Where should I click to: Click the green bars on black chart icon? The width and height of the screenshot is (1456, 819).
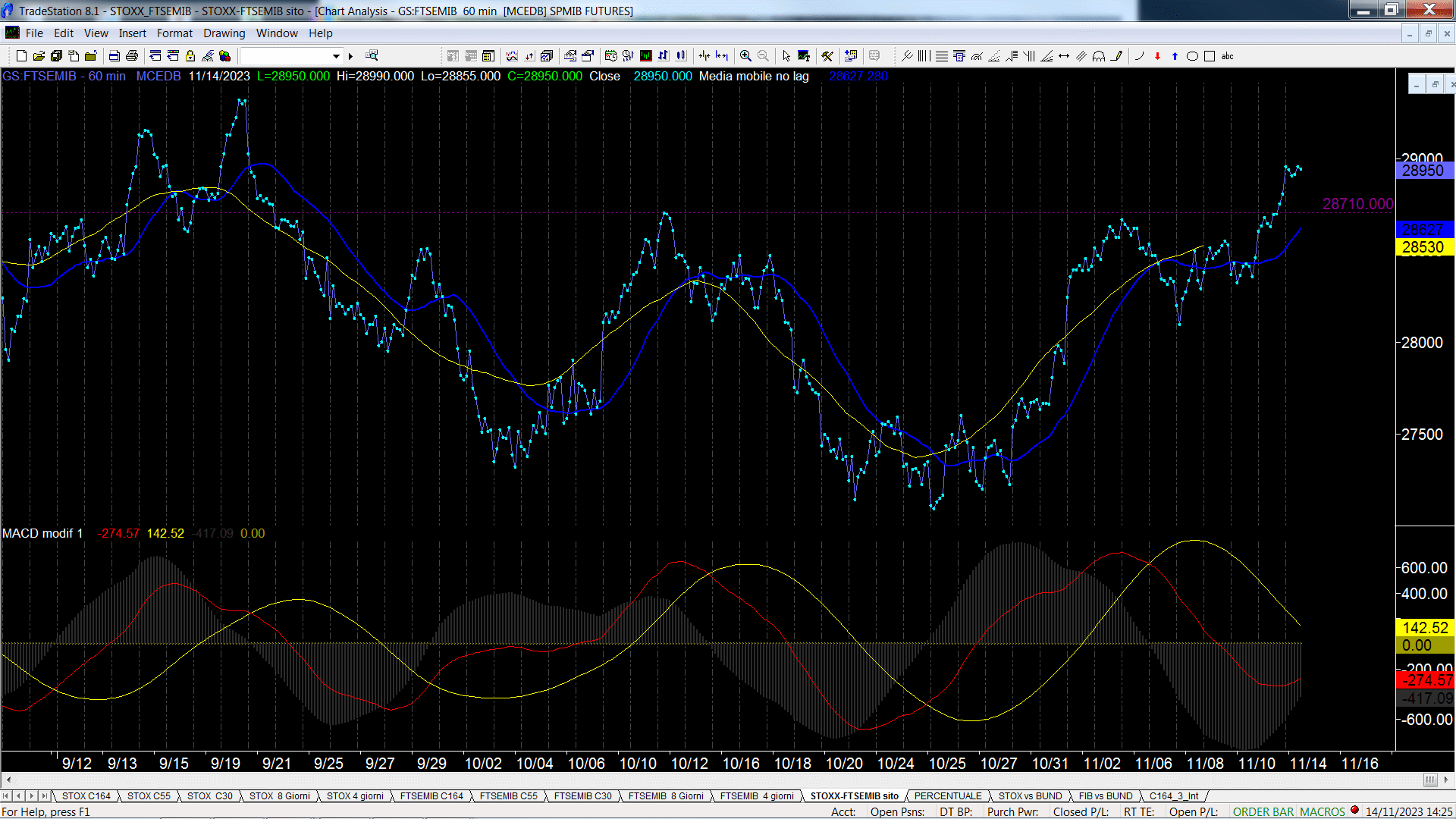646,55
